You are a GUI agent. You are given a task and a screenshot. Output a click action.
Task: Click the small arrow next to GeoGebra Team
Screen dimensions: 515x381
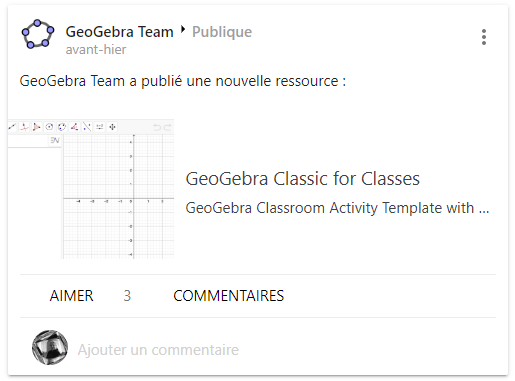click(182, 30)
